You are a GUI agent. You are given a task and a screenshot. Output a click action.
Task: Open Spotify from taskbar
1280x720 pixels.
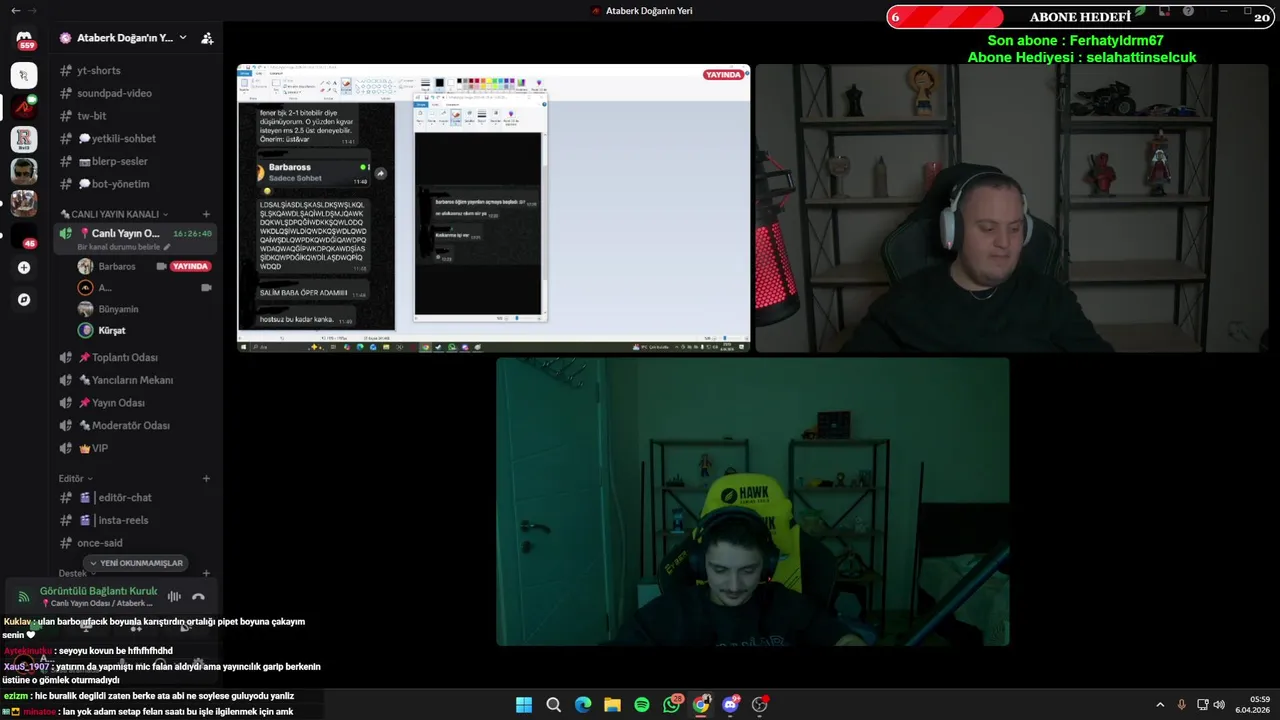click(x=642, y=705)
